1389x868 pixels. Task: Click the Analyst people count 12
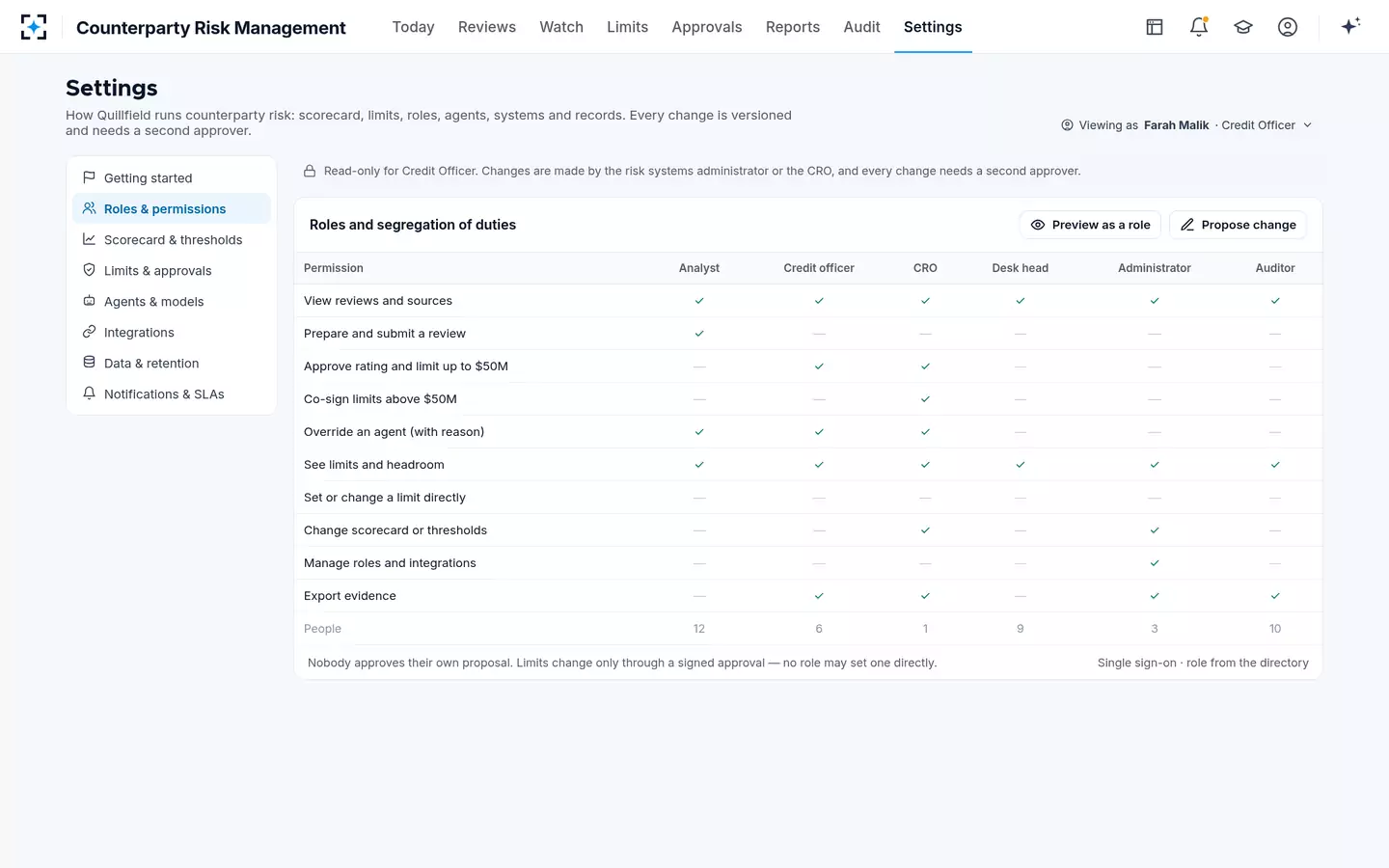[x=699, y=629]
